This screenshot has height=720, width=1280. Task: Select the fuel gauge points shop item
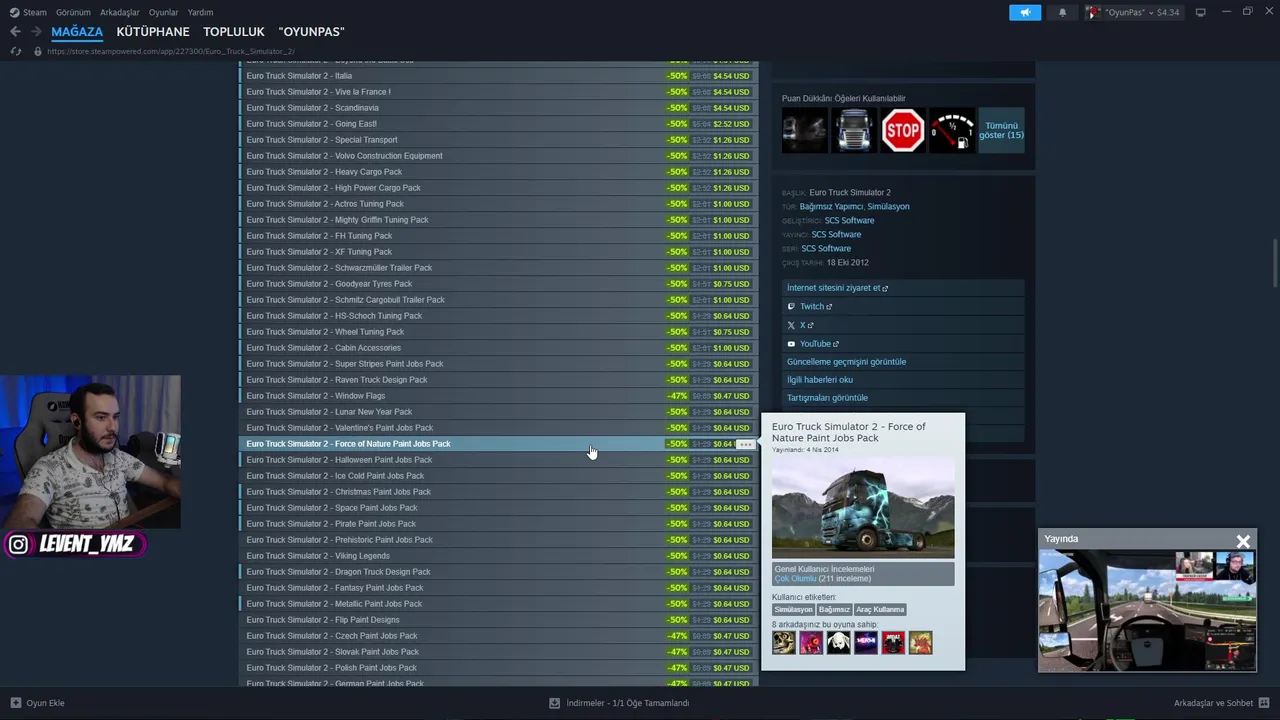tap(952, 130)
